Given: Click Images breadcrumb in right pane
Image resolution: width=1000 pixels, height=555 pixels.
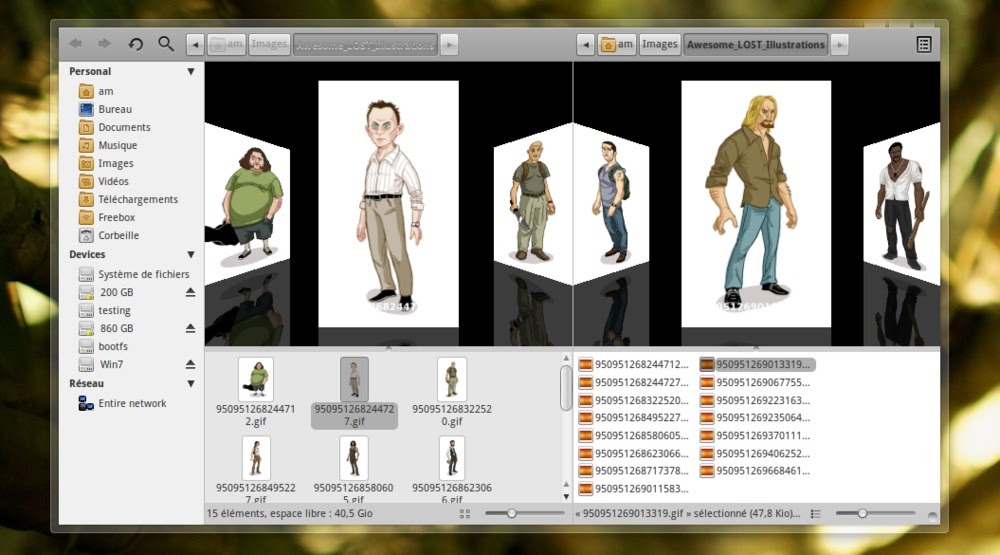Looking at the screenshot, I should (x=660, y=44).
